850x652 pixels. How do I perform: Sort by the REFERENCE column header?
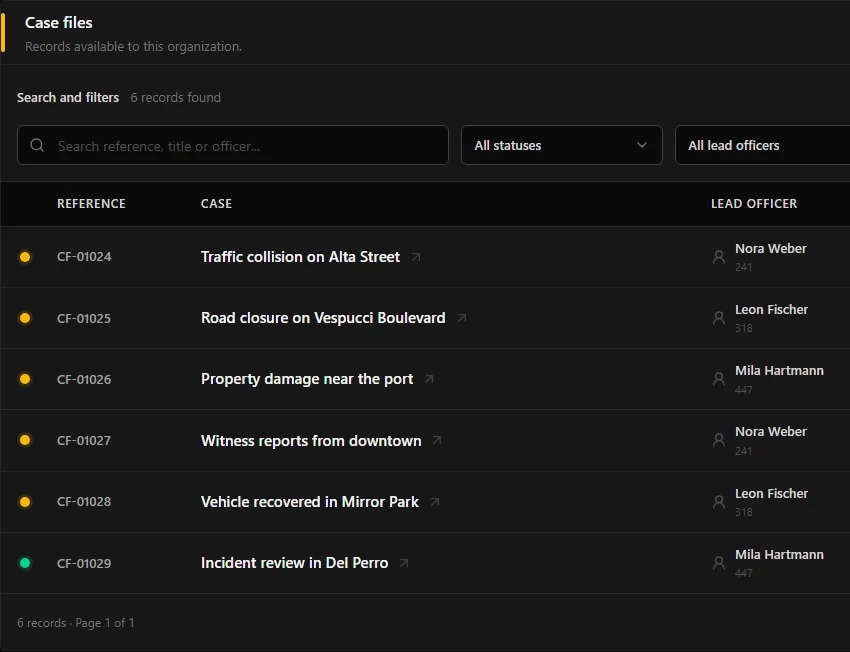click(x=91, y=204)
